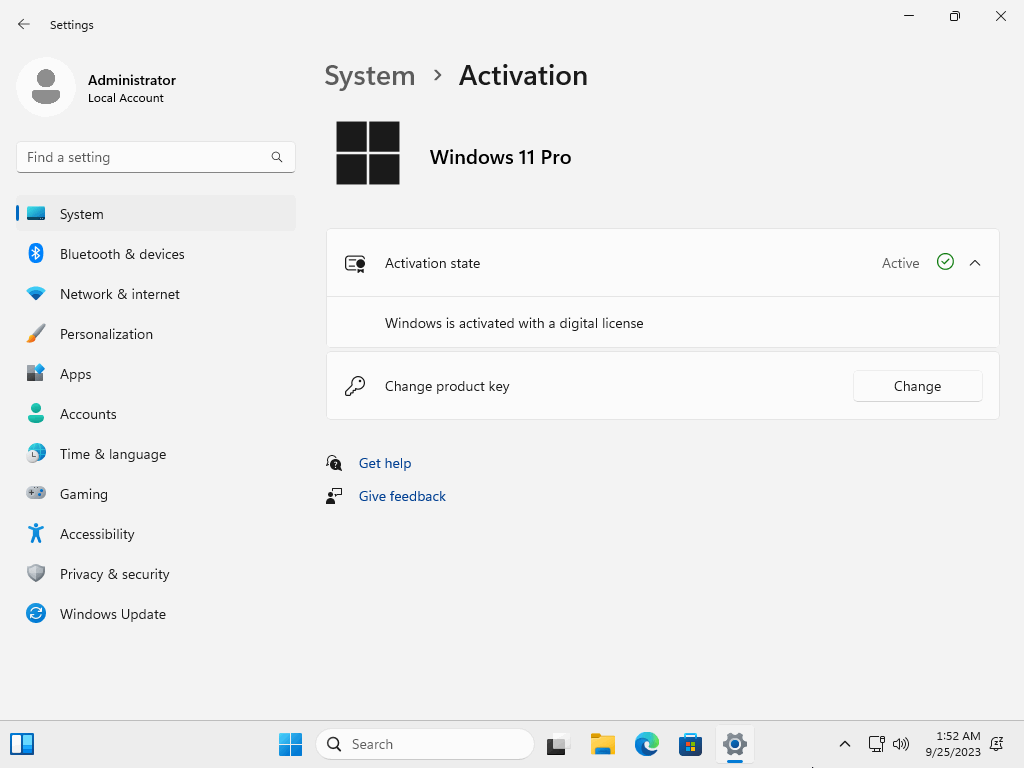Click the Settings window title text
The width and height of the screenshot is (1024, 768).
click(x=72, y=25)
